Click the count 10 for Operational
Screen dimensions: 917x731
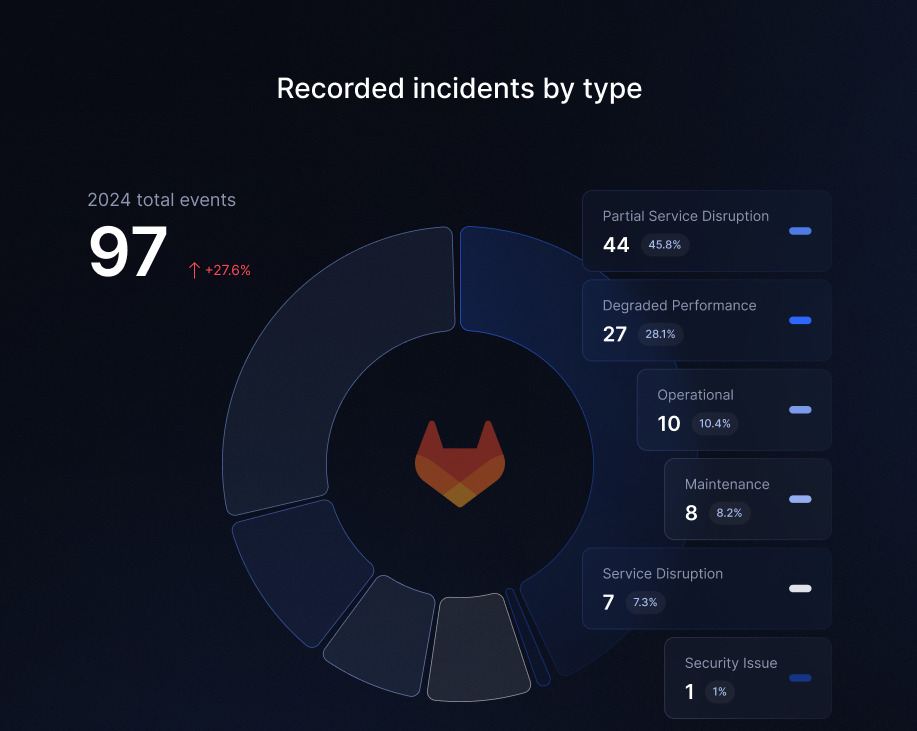click(669, 423)
